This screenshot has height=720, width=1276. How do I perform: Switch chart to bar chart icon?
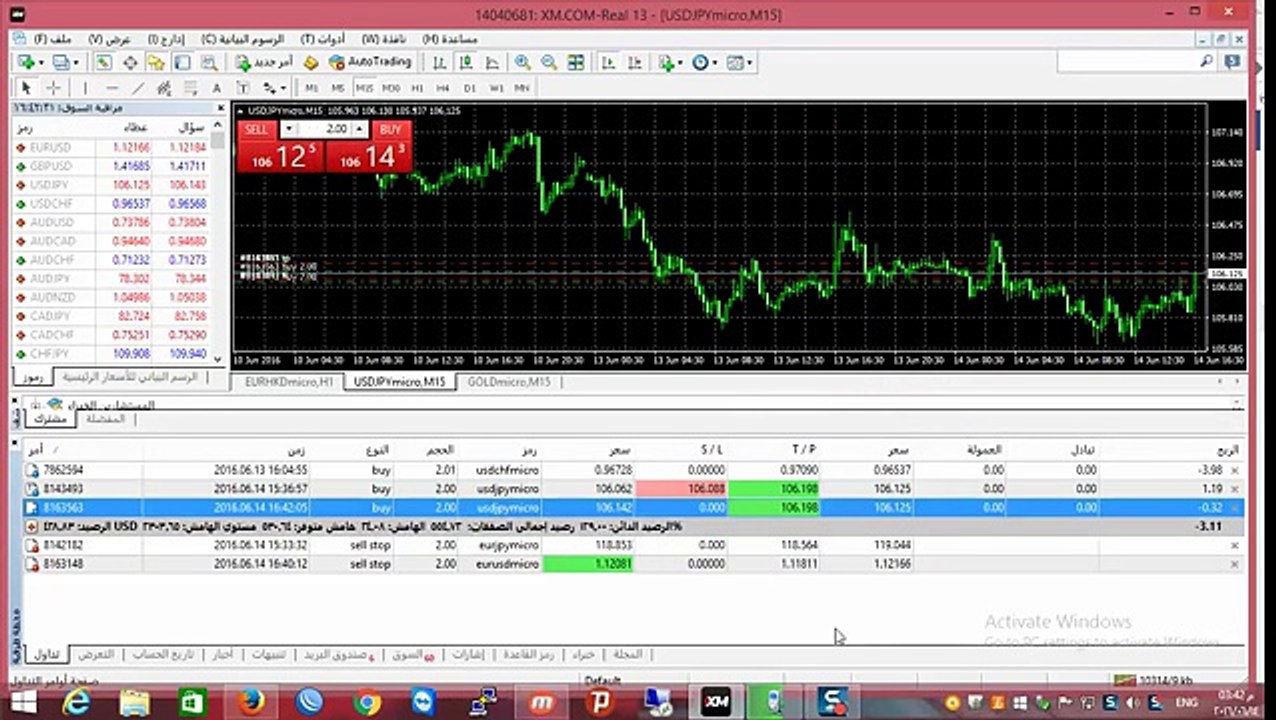[439, 62]
